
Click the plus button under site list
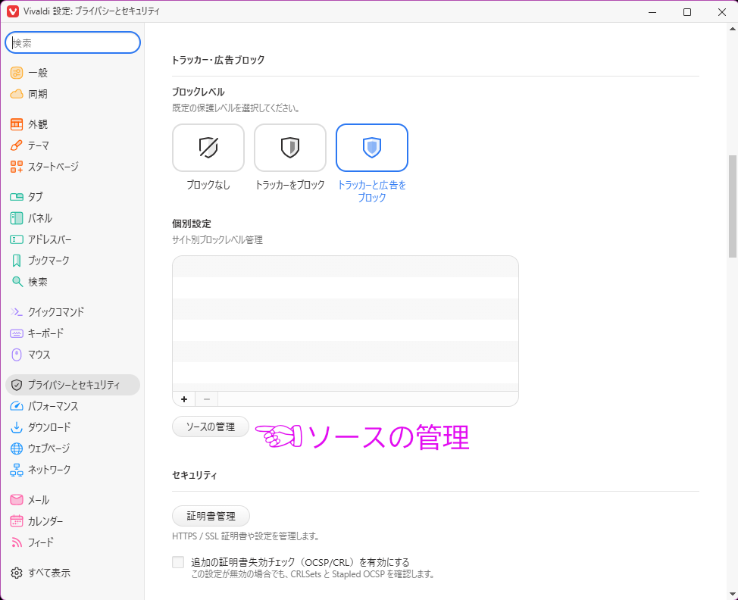(184, 398)
